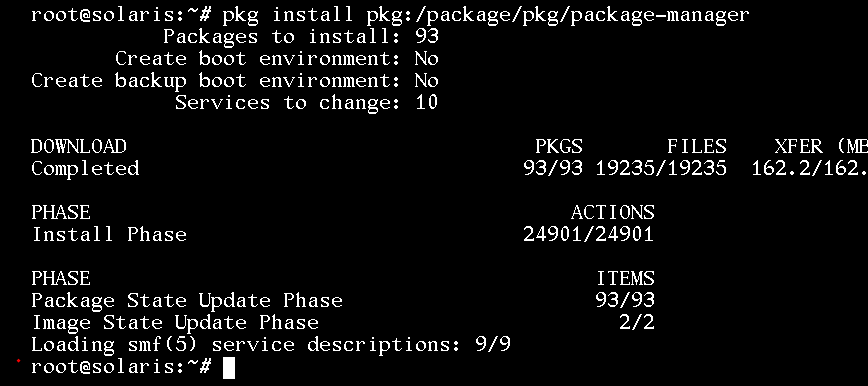Click the 'Install Phase' row label

(109, 234)
